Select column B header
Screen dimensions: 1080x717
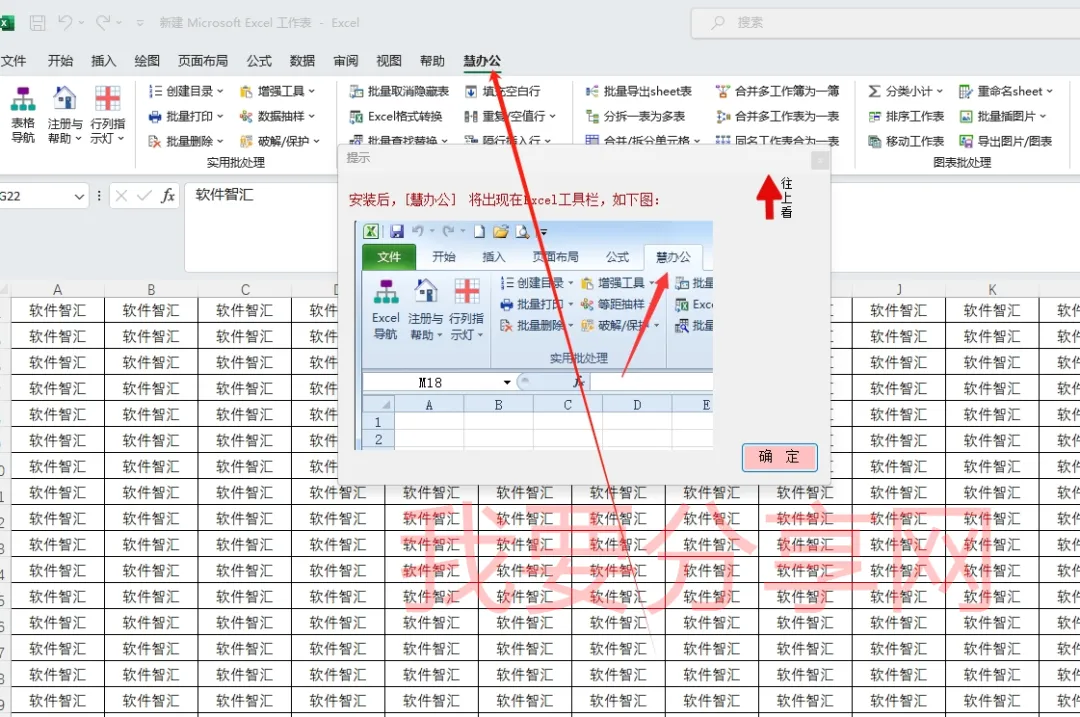(152, 290)
